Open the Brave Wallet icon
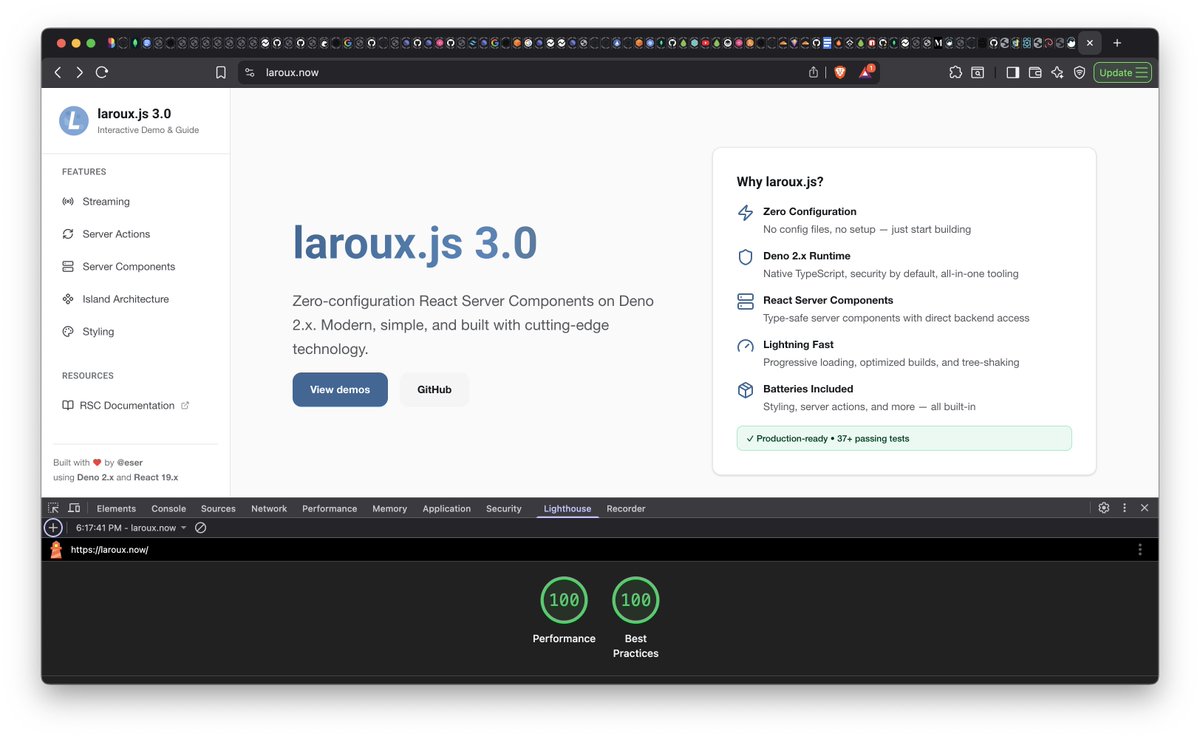The image size is (1200, 739). coord(1035,72)
